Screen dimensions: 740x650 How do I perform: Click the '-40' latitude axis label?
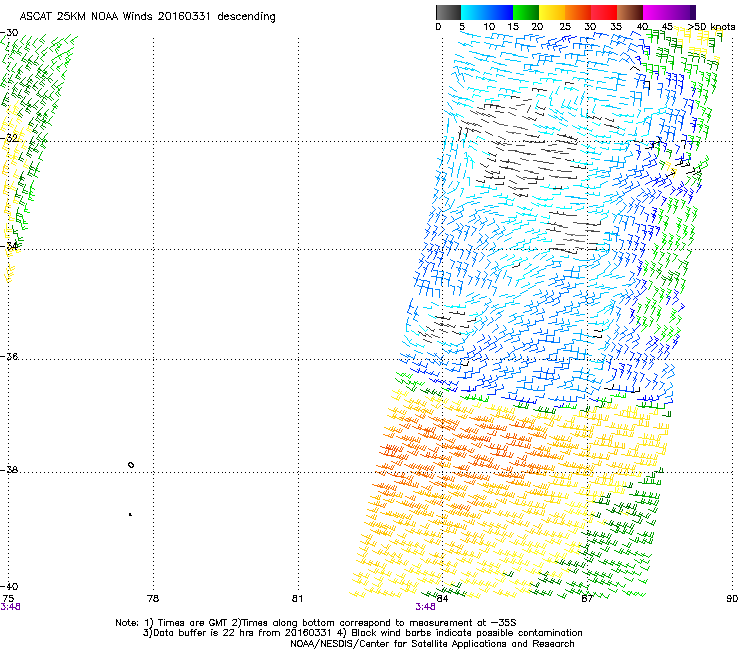(9, 586)
